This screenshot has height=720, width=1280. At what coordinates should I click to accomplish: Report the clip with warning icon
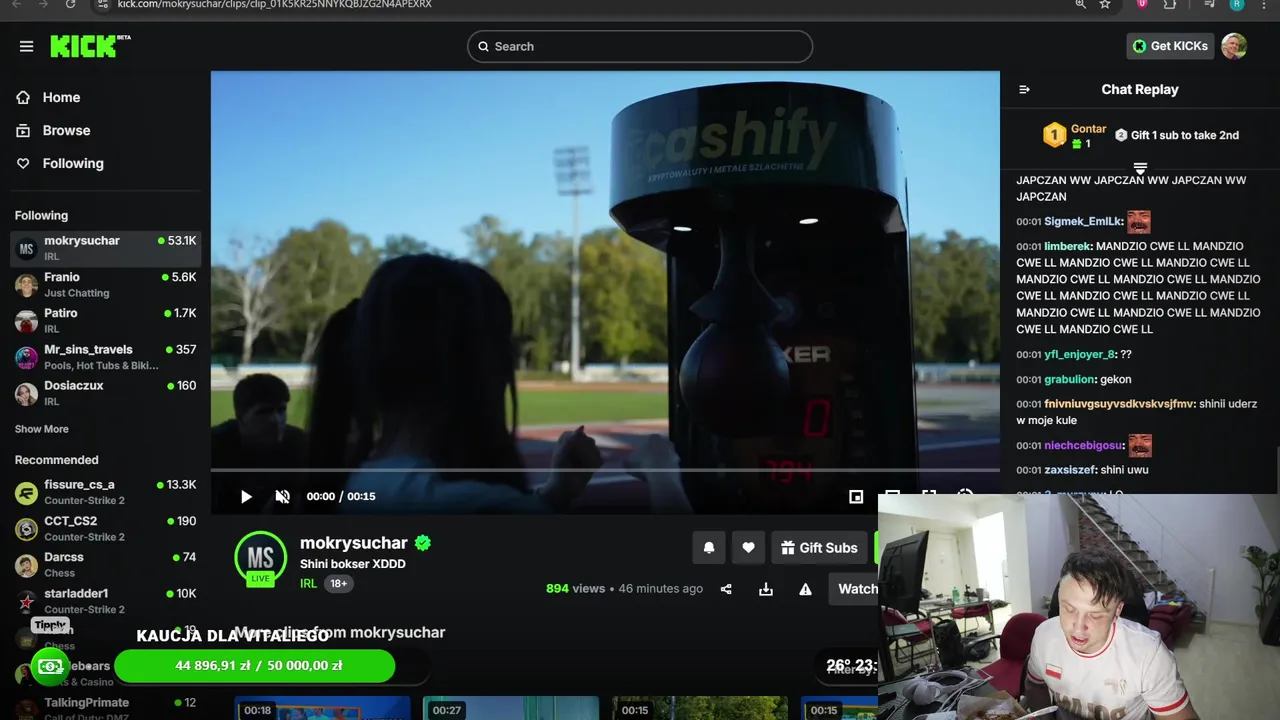(x=805, y=589)
